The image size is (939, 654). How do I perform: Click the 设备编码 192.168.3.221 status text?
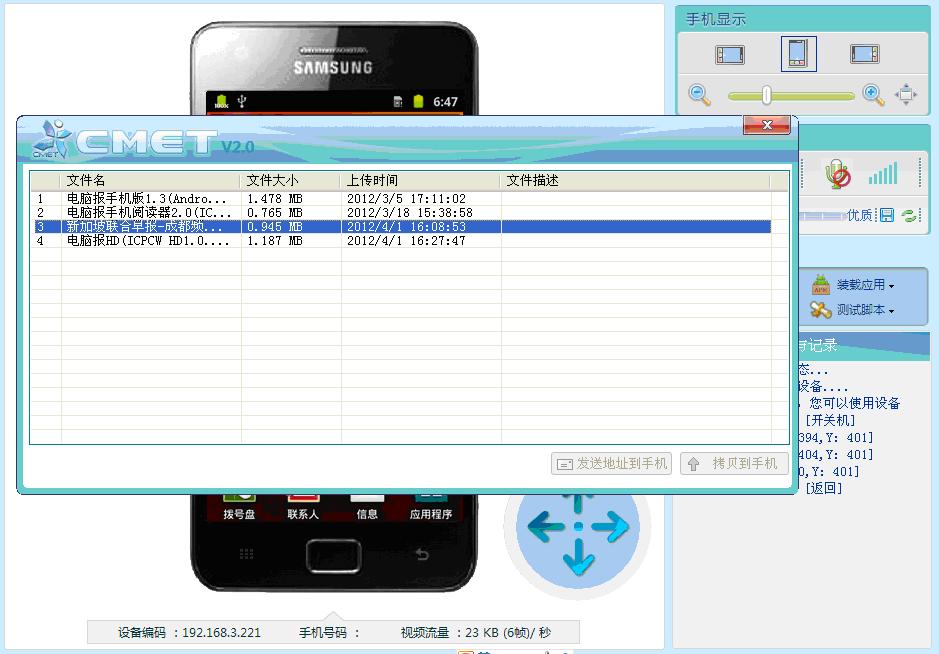click(x=189, y=632)
